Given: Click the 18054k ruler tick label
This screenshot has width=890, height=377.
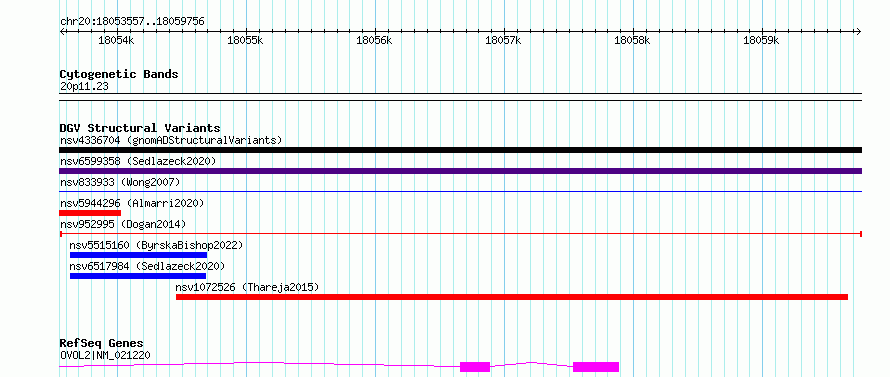Looking at the screenshot, I should (x=116, y=40).
